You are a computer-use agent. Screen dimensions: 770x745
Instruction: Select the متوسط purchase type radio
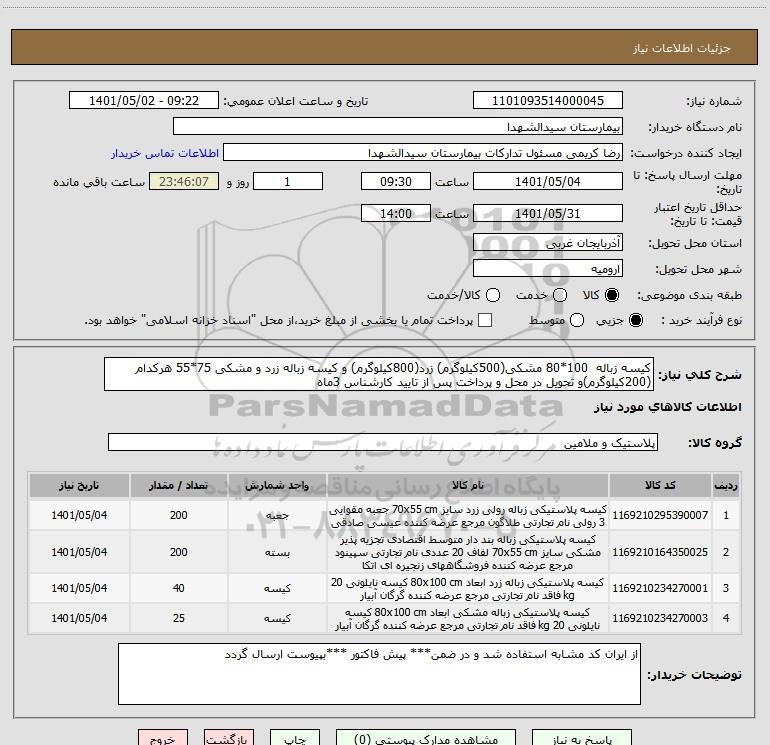574,320
